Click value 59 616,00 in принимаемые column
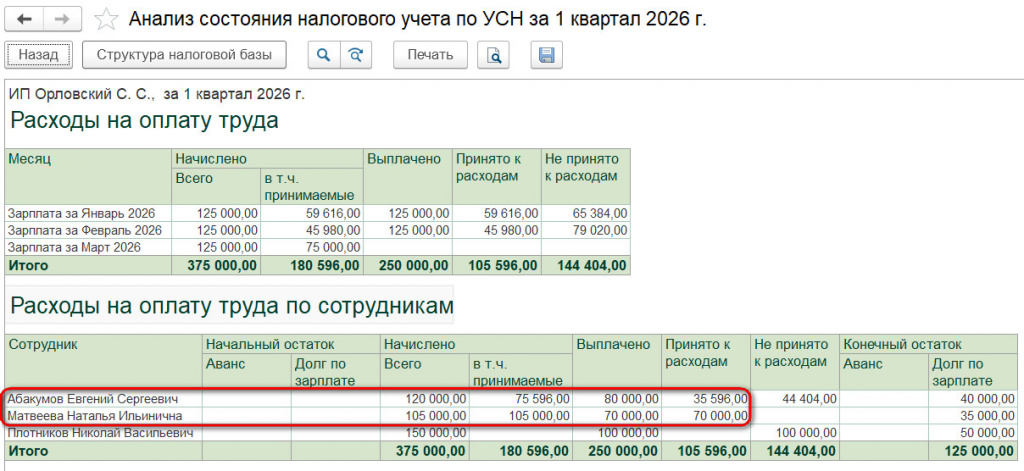 pyautogui.click(x=332, y=213)
